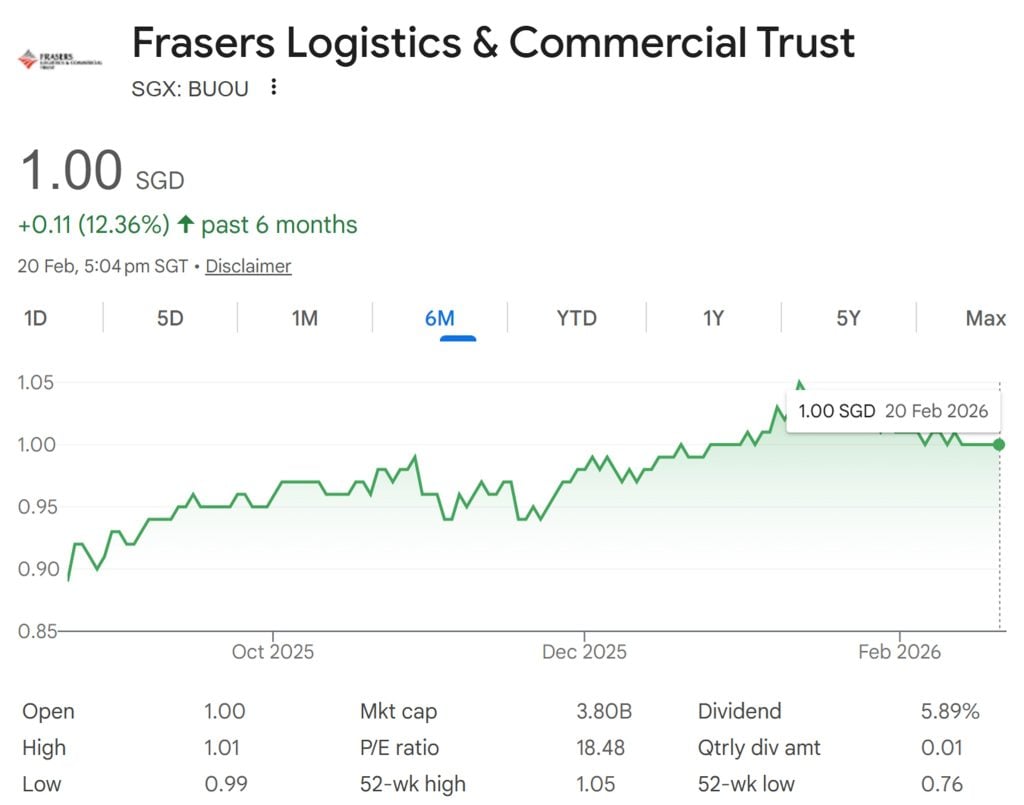The height and width of the screenshot is (805, 1024).
Task: Select the YTD chart range
Action: tap(574, 318)
